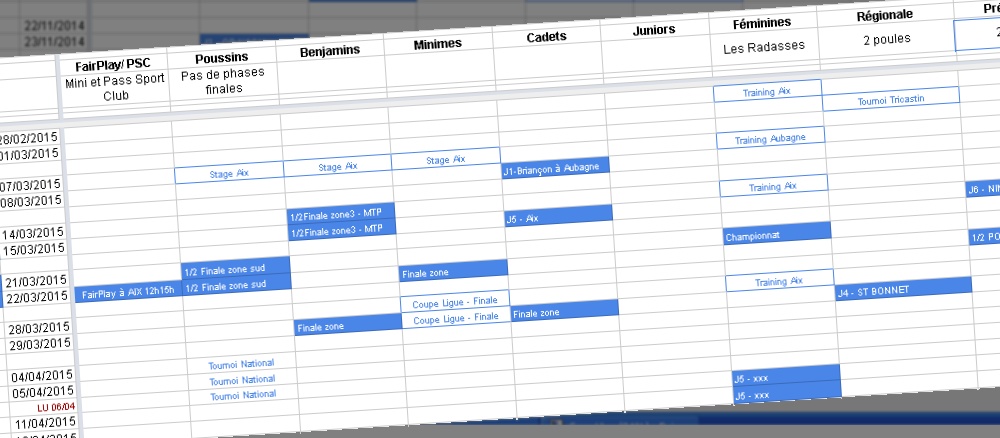Image resolution: width=1000 pixels, height=438 pixels.
Task: Click Training Aix cell directly above Training Aubagne
Action: pyautogui.click(x=767, y=92)
